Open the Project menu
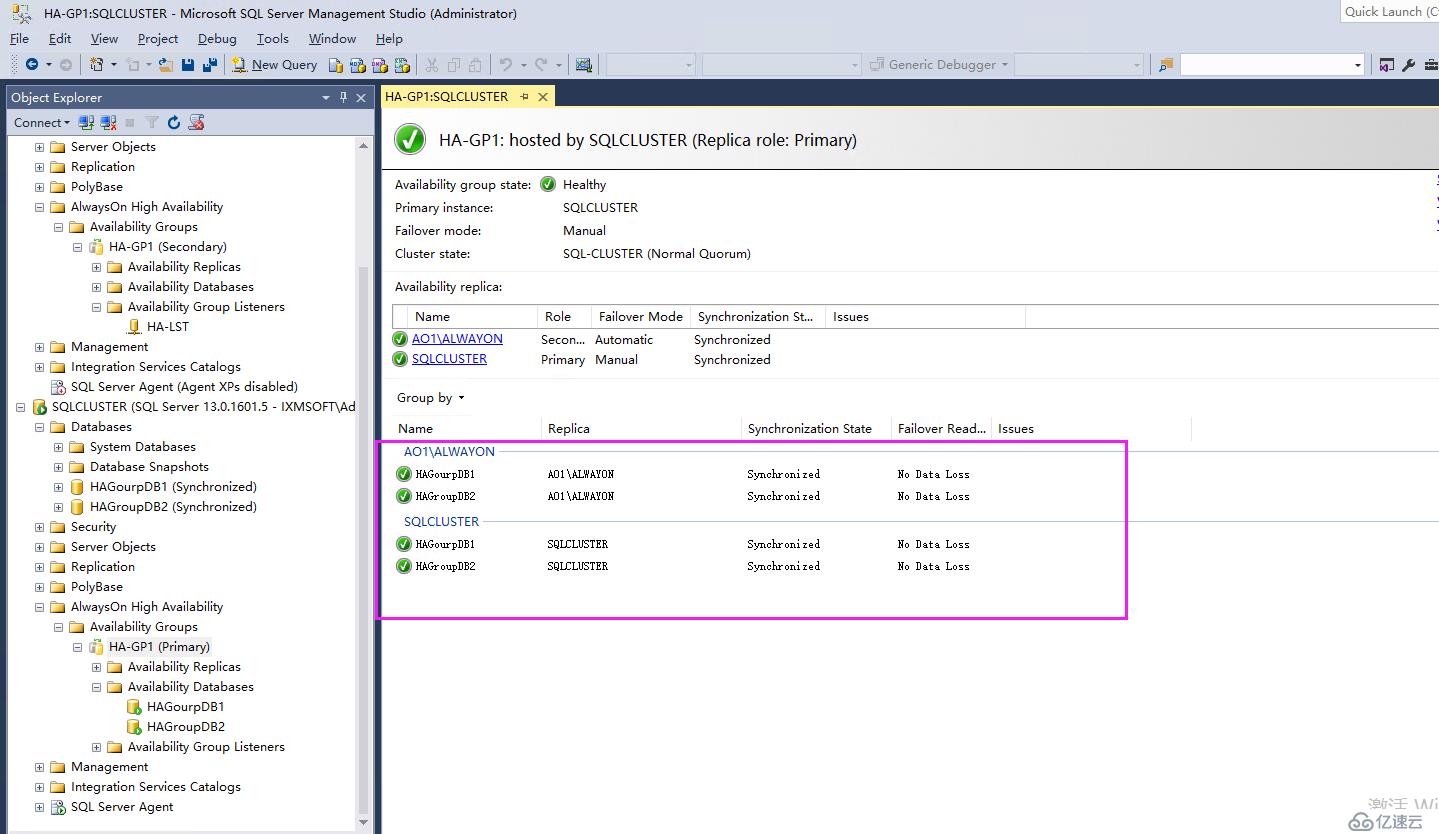The image size is (1439, 834). pos(158,38)
